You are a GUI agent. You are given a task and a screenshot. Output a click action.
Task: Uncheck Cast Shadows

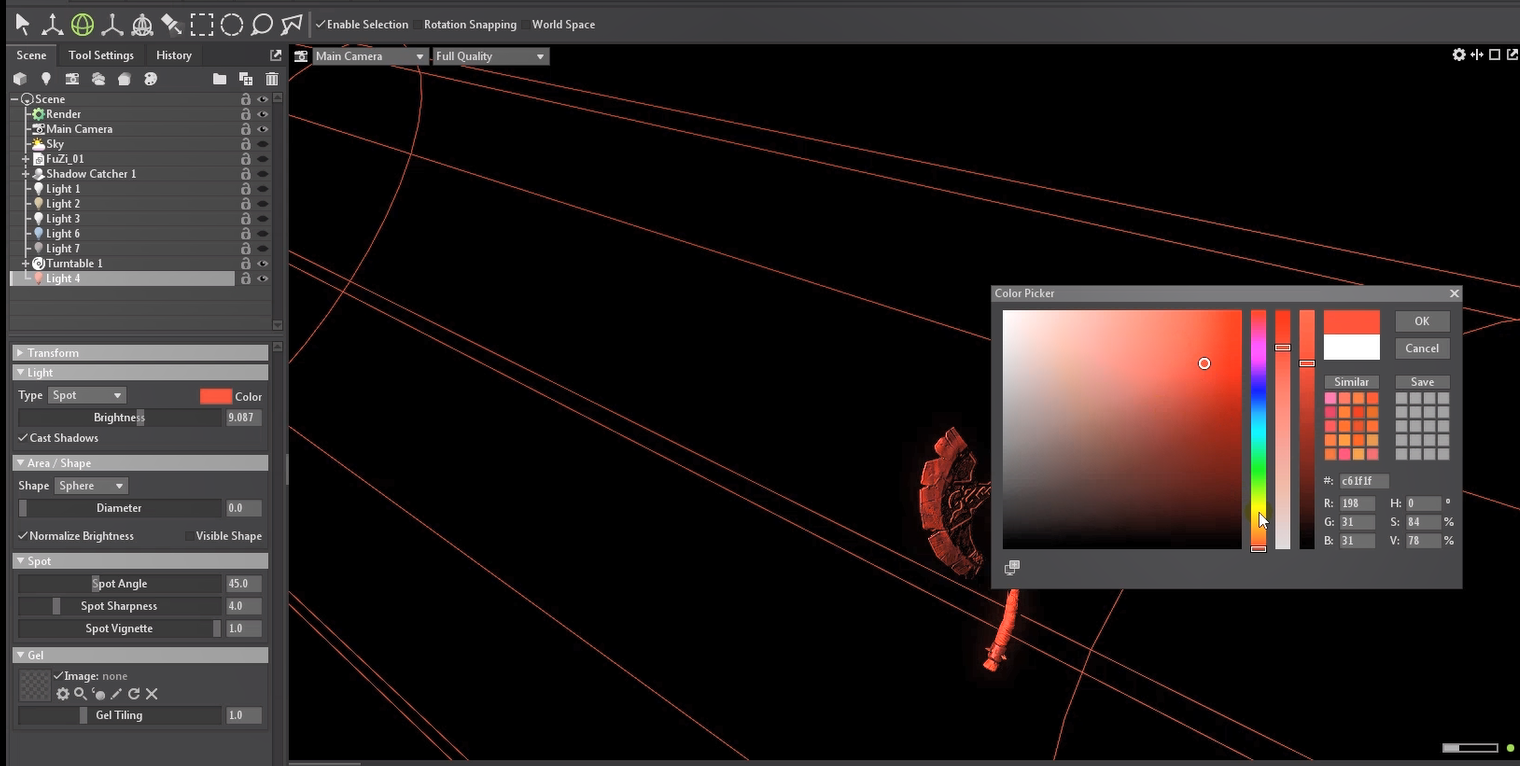[x=23, y=438]
